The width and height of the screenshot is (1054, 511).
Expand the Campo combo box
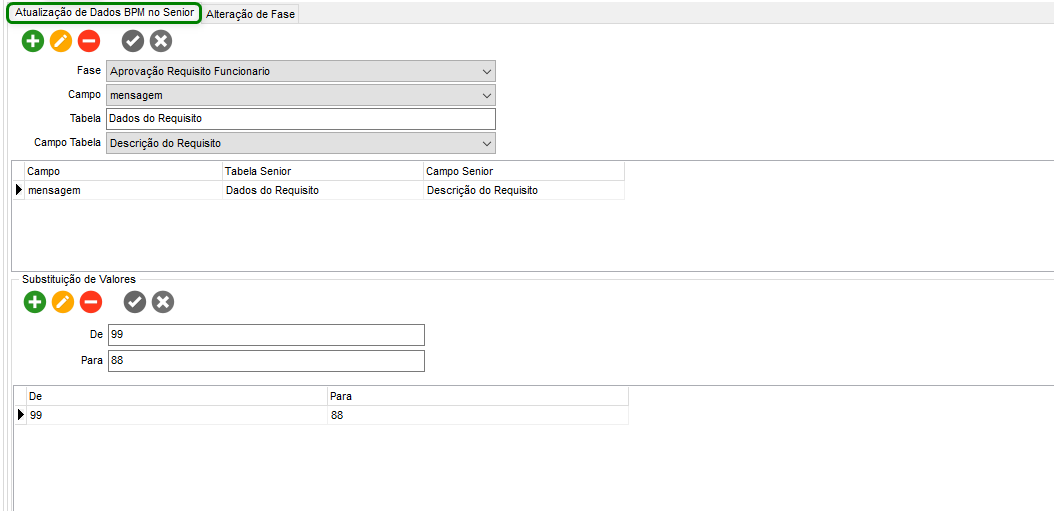[487, 95]
